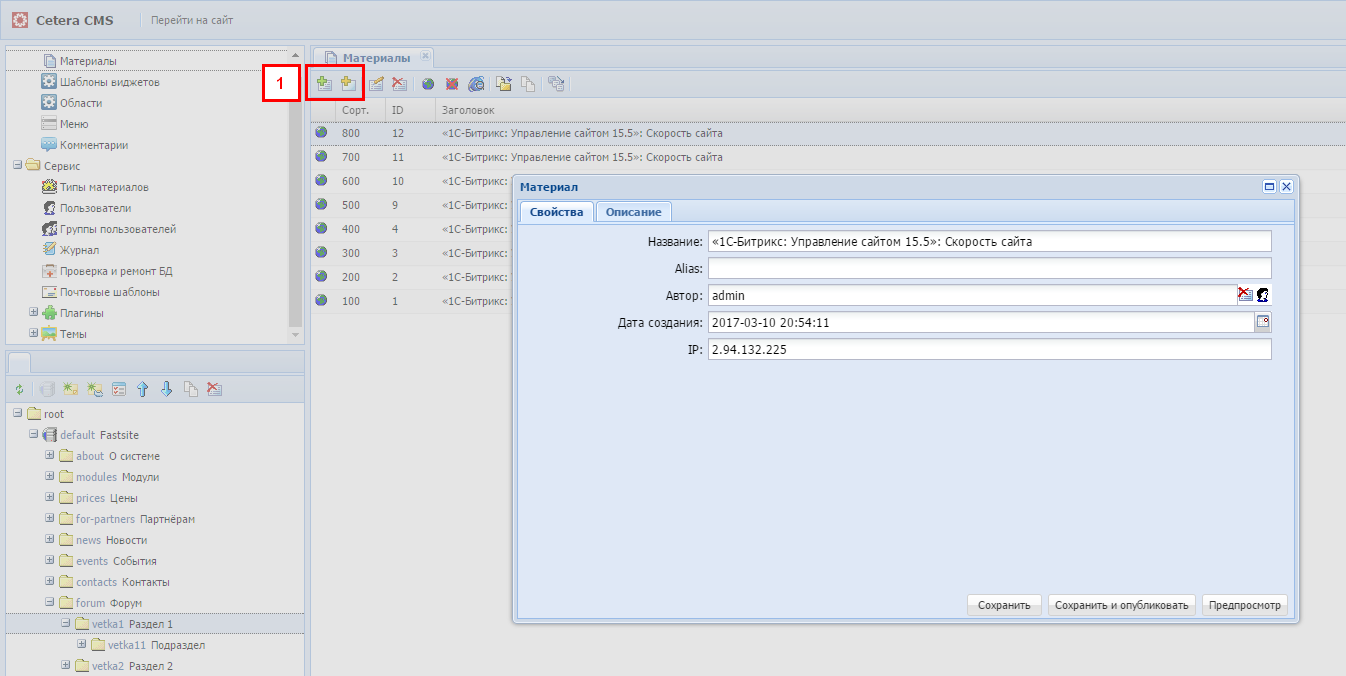Maximize the Материал dialog window
This screenshot has width=1346, height=676.
click(1270, 186)
